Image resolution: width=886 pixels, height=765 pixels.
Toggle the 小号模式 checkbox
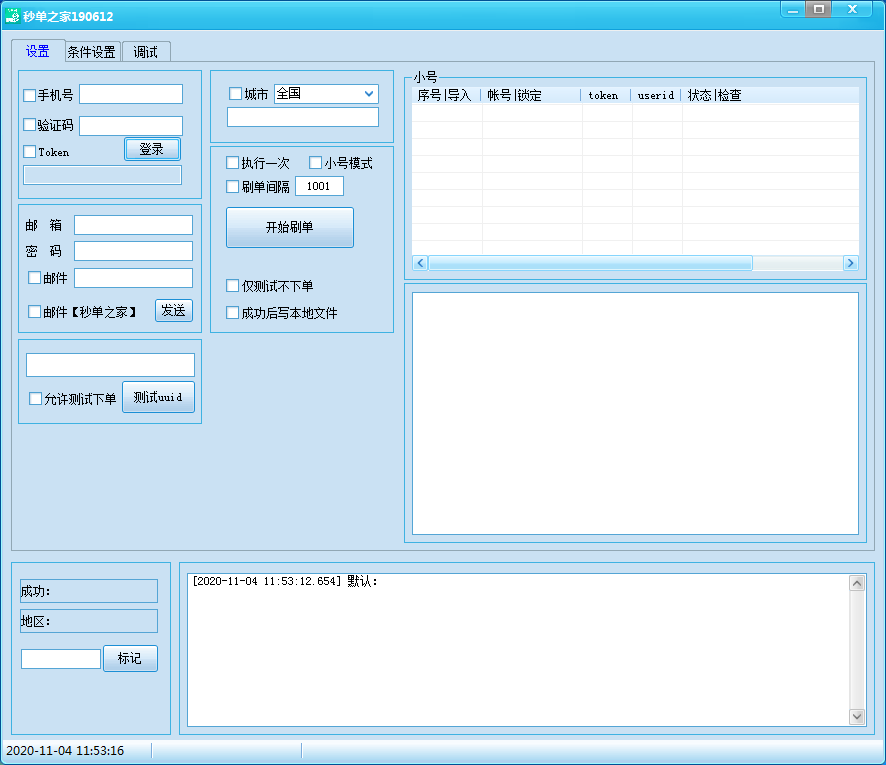pos(316,163)
